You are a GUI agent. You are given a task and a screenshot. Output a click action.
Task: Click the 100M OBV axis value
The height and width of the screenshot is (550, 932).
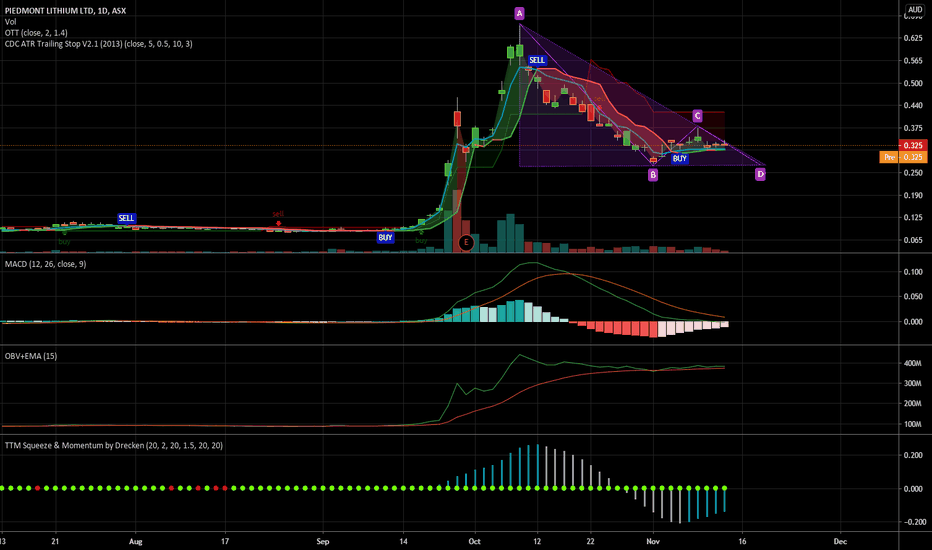click(x=913, y=424)
